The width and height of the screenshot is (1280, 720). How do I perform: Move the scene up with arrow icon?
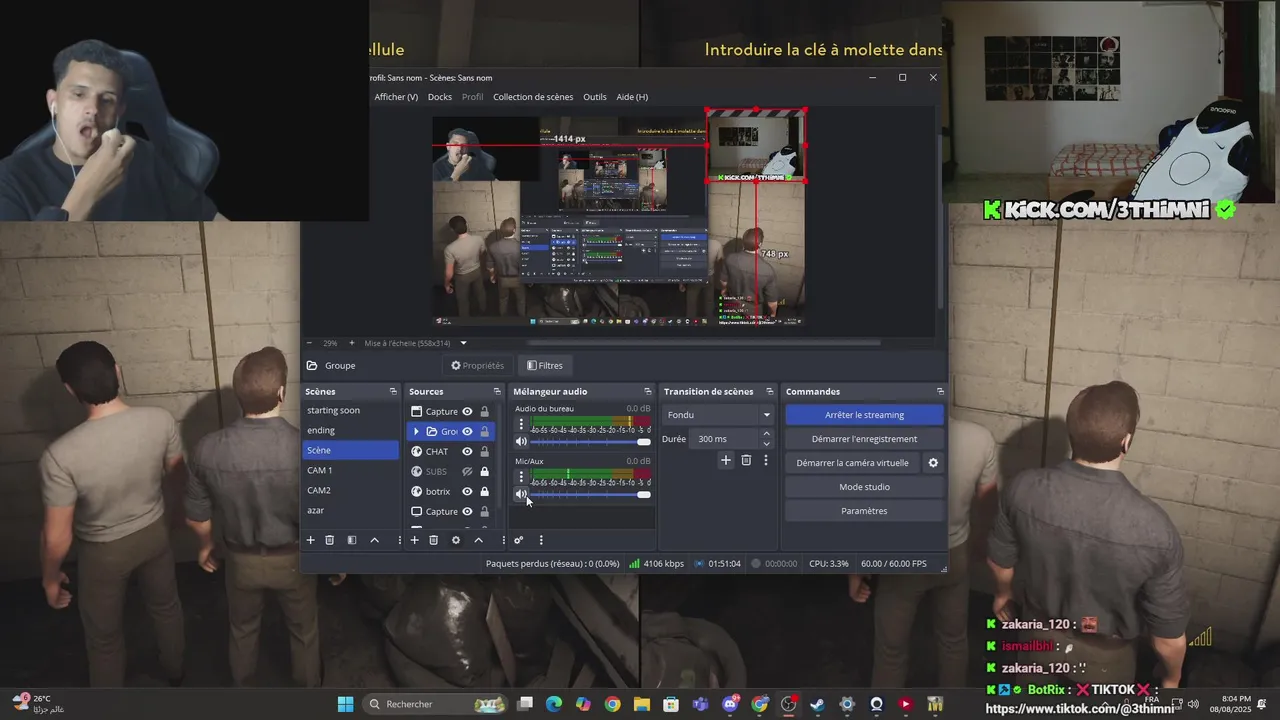(374, 540)
